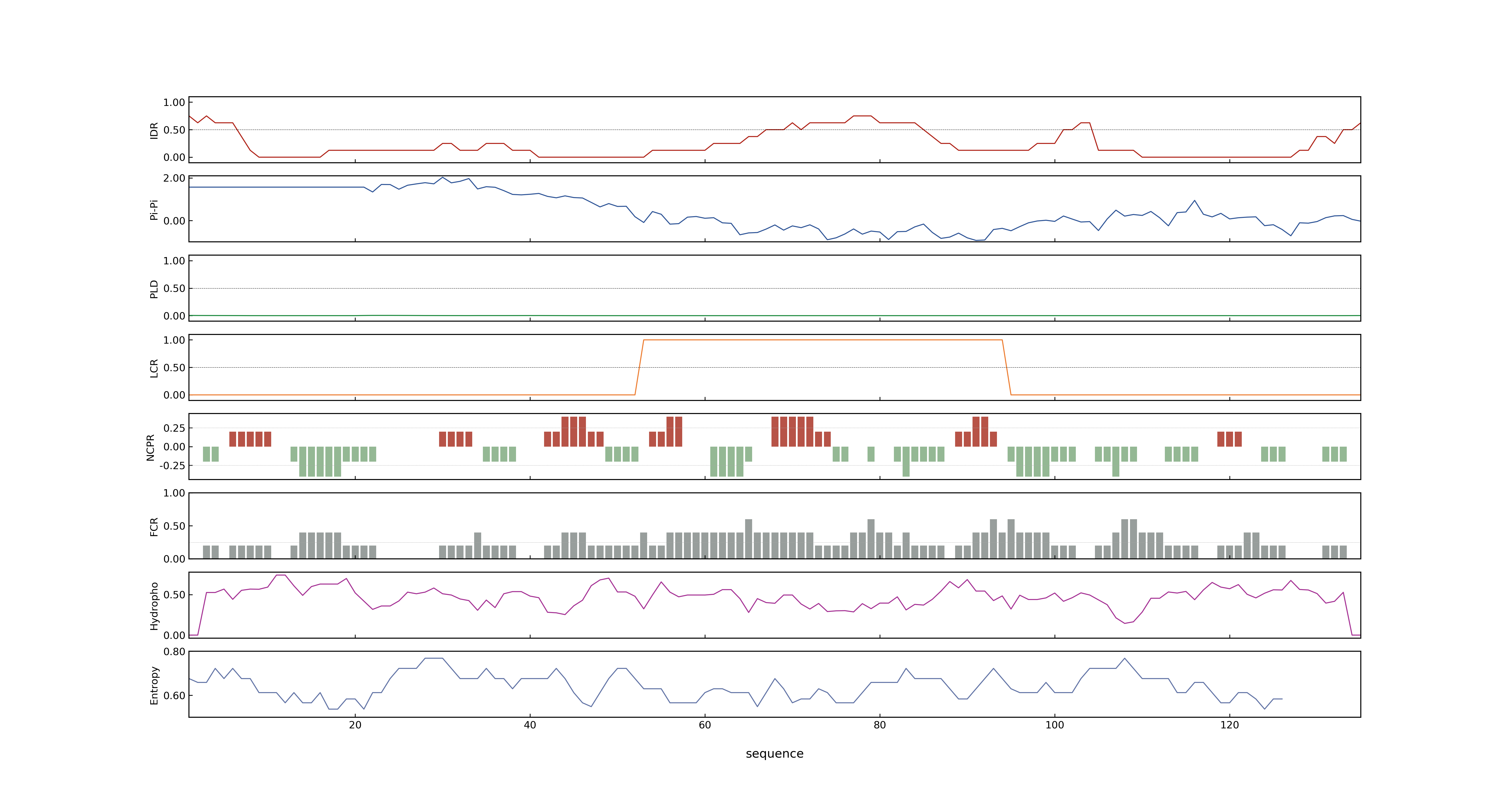Click the Entropy axis label

coord(154,685)
